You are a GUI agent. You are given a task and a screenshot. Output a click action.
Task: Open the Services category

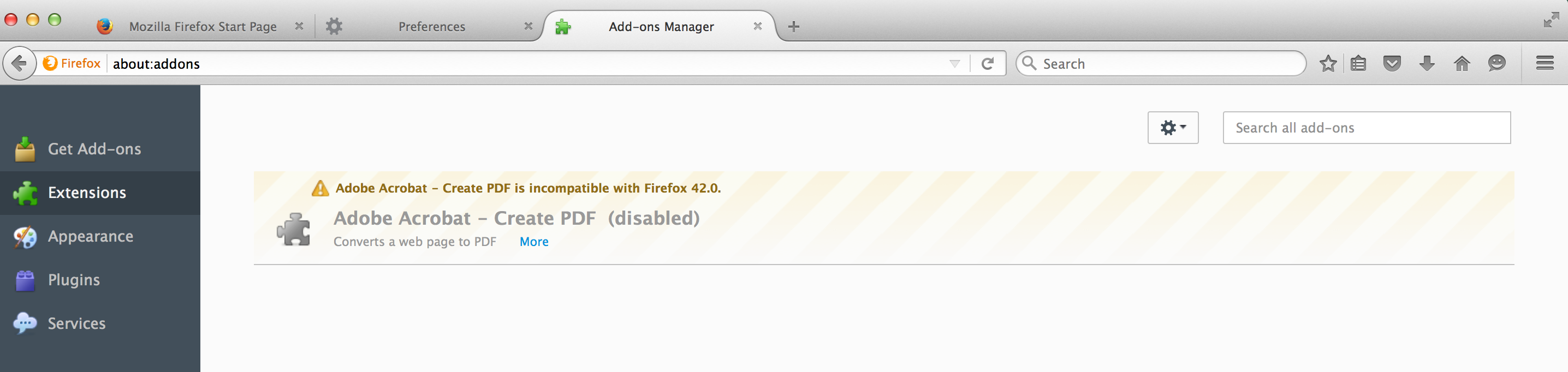[76, 324]
